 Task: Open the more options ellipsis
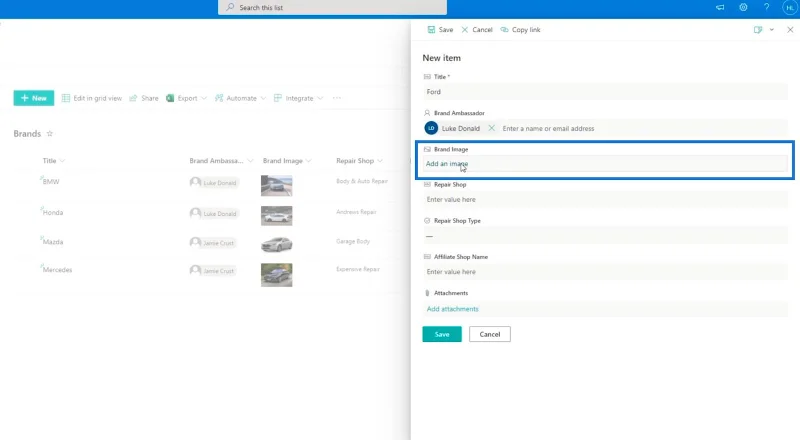click(337, 98)
